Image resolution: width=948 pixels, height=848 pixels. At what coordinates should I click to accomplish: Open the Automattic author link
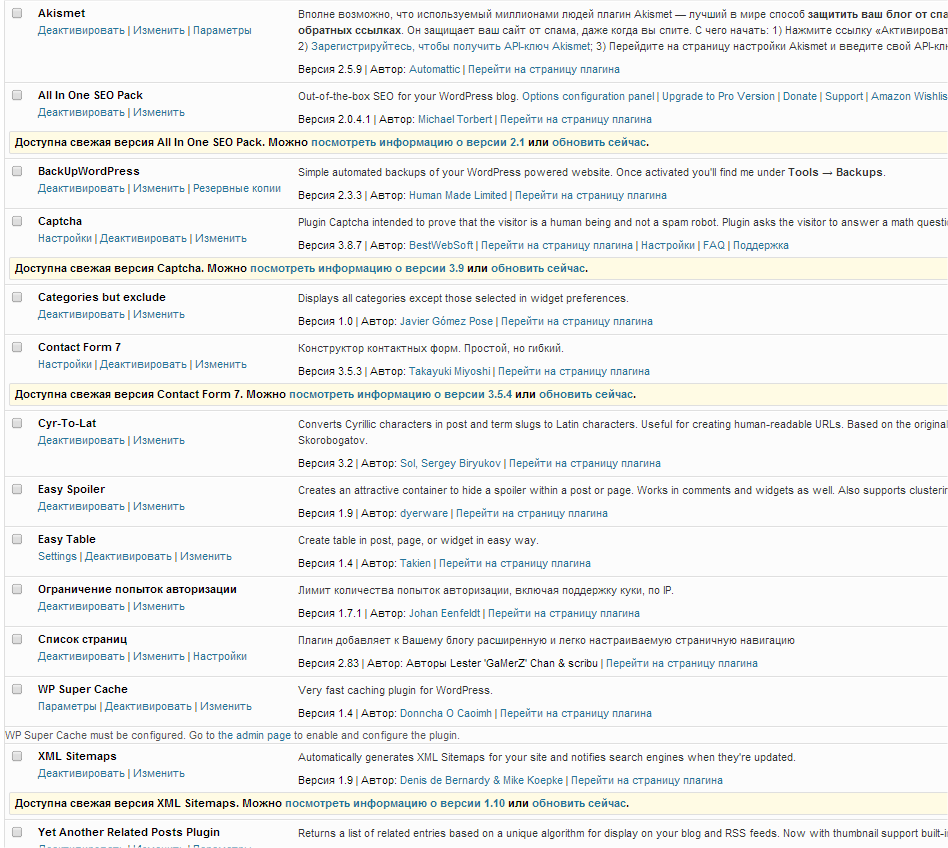(434, 70)
